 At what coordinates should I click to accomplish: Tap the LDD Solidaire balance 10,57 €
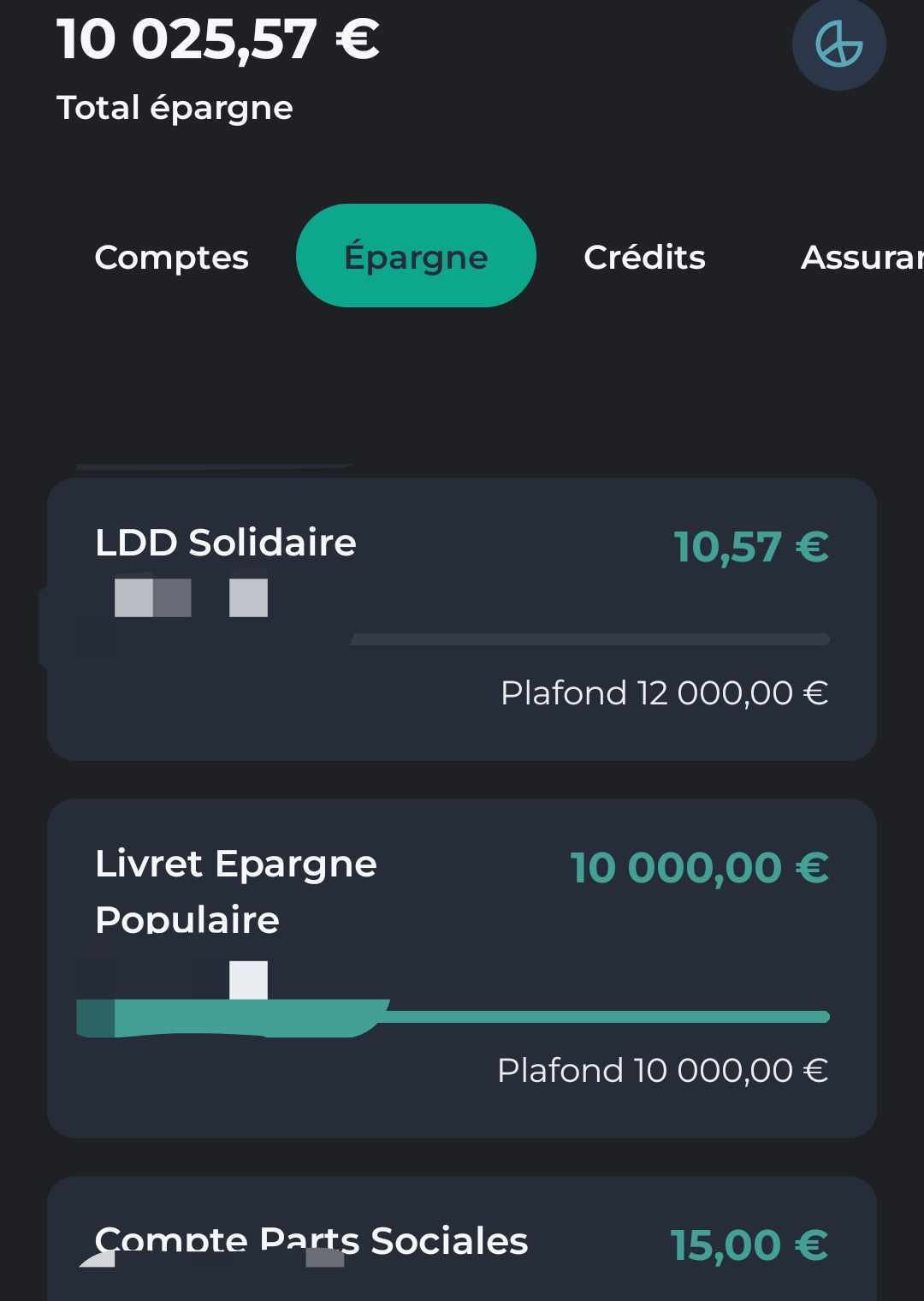click(x=751, y=547)
